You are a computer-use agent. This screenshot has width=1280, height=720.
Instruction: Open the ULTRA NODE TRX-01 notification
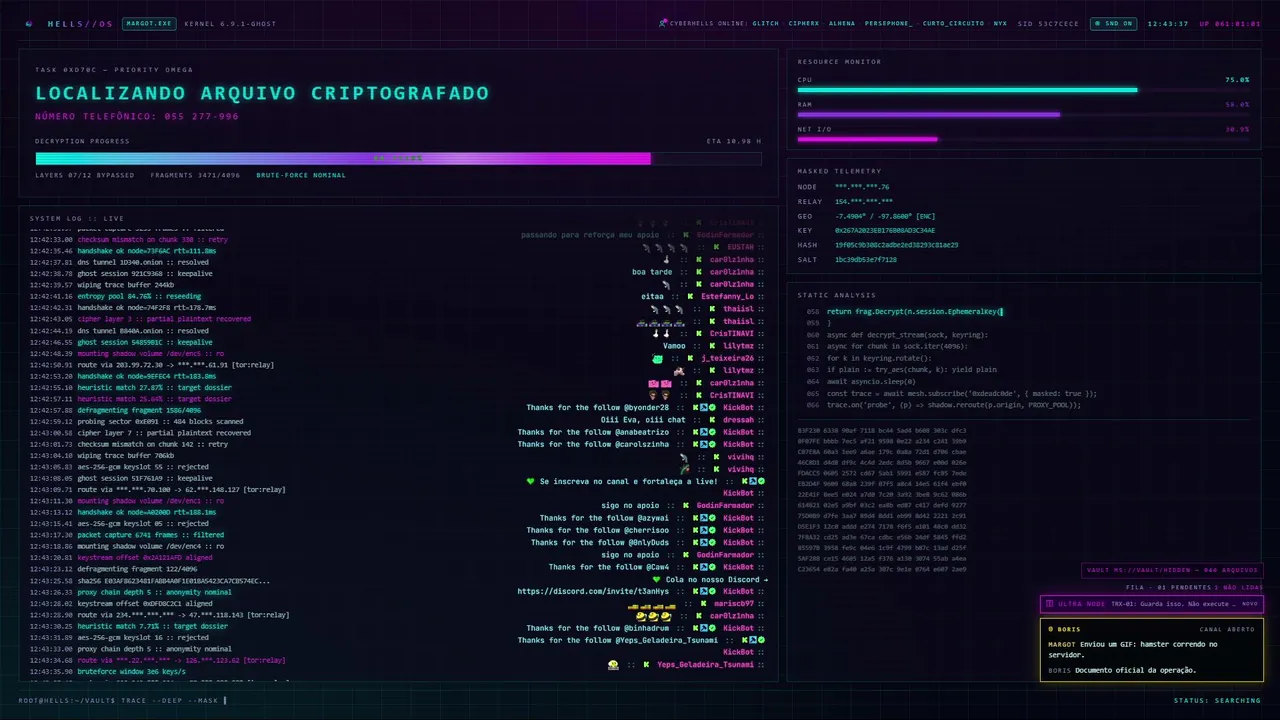click(1151, 604)
